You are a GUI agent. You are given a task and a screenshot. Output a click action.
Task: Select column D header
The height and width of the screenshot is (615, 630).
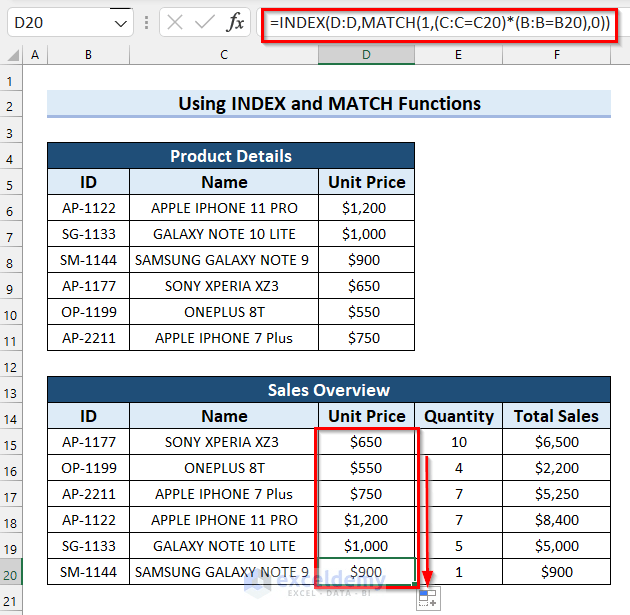coord(366,55)
